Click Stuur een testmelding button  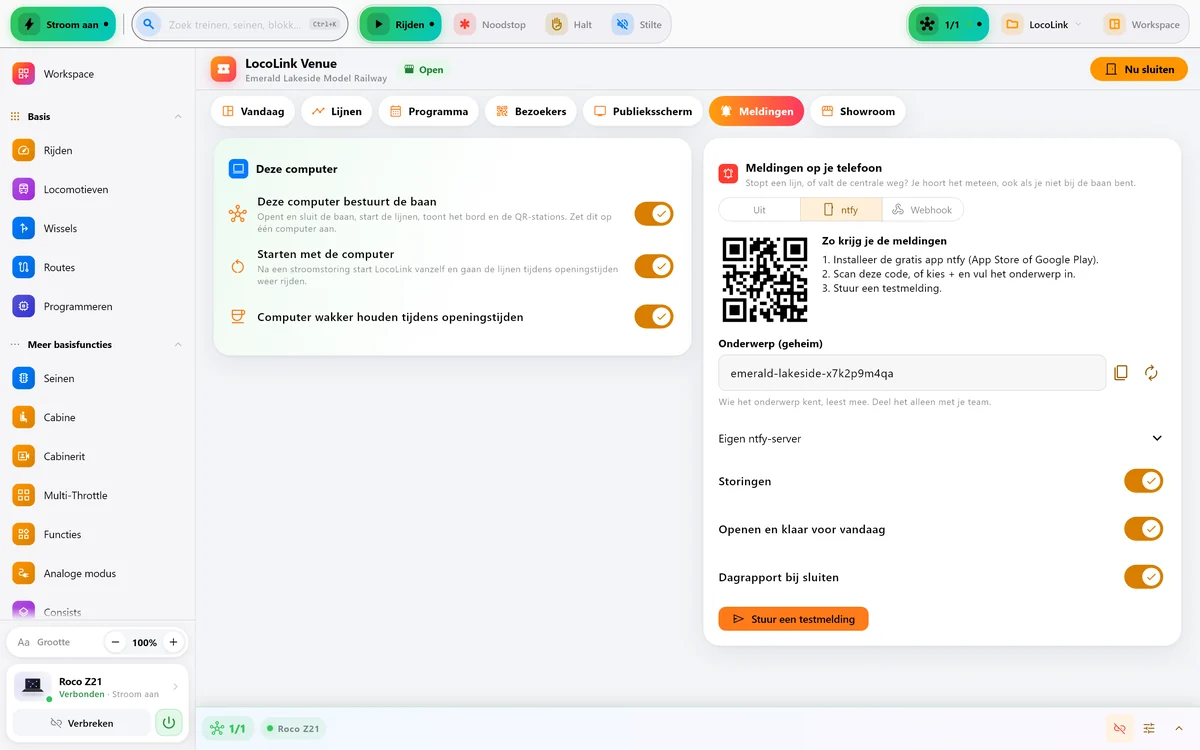794,619
